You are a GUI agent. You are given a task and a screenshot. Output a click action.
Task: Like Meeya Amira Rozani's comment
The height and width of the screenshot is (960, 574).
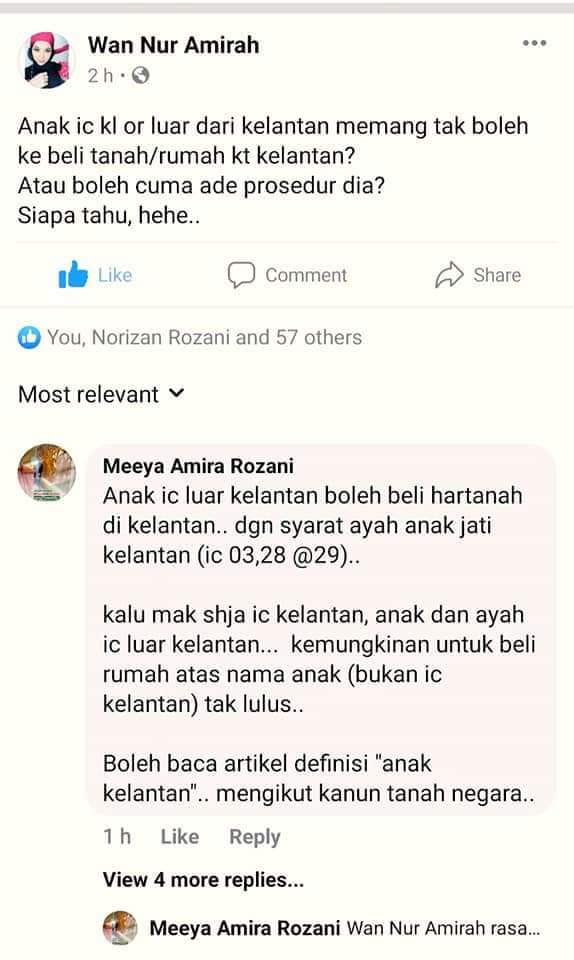(179, 836)
